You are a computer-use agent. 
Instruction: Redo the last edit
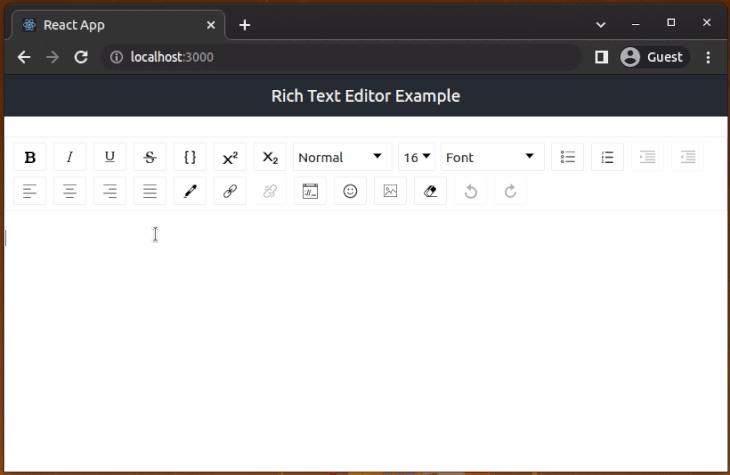510,191
